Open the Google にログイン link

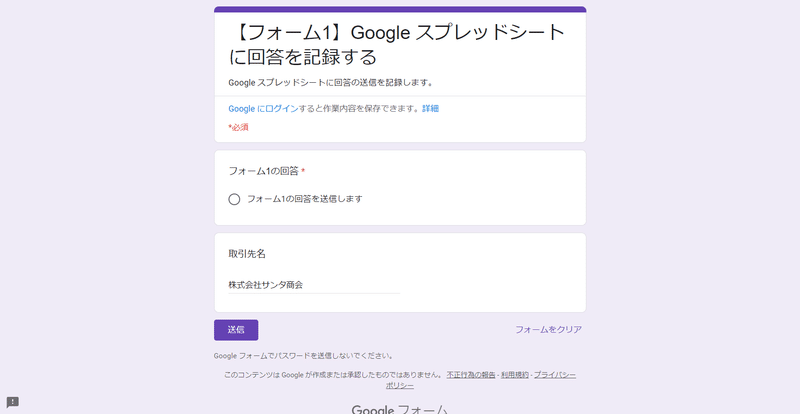click(263, 109)
